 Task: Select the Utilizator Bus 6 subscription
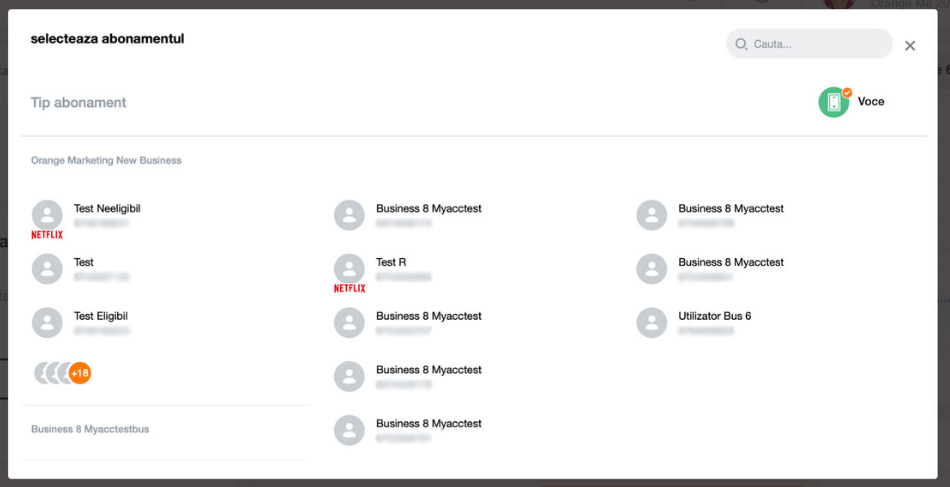point(714,316)
